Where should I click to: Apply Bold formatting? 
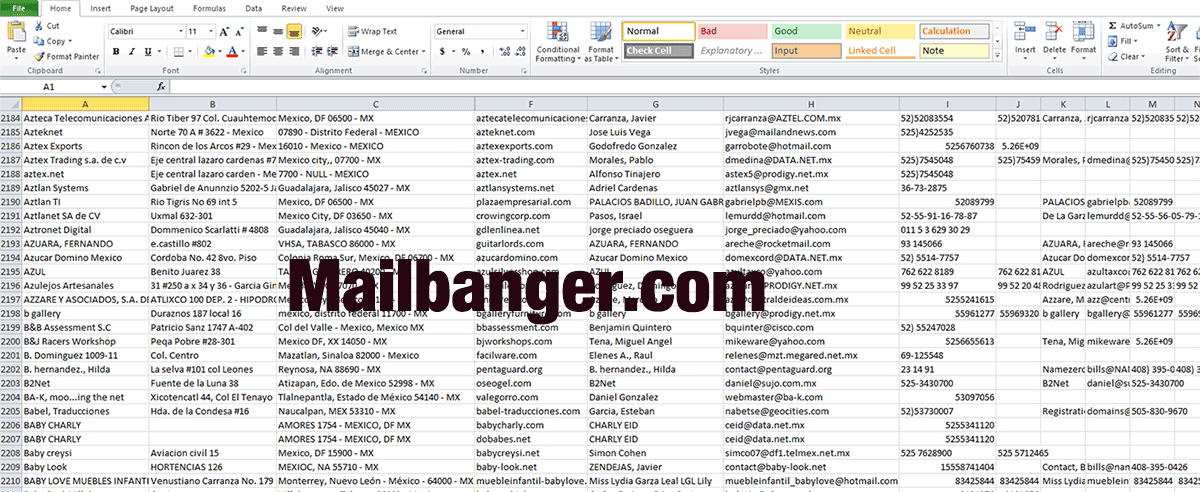[114, 51]
